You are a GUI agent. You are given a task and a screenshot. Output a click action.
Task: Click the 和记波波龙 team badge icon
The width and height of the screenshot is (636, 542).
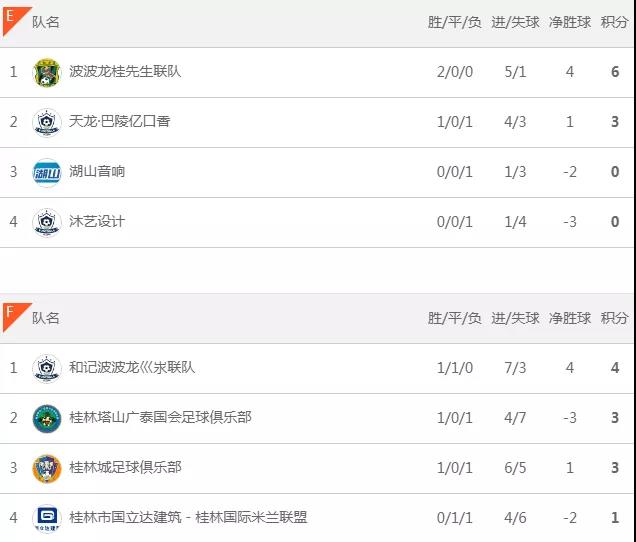point(47,368)
